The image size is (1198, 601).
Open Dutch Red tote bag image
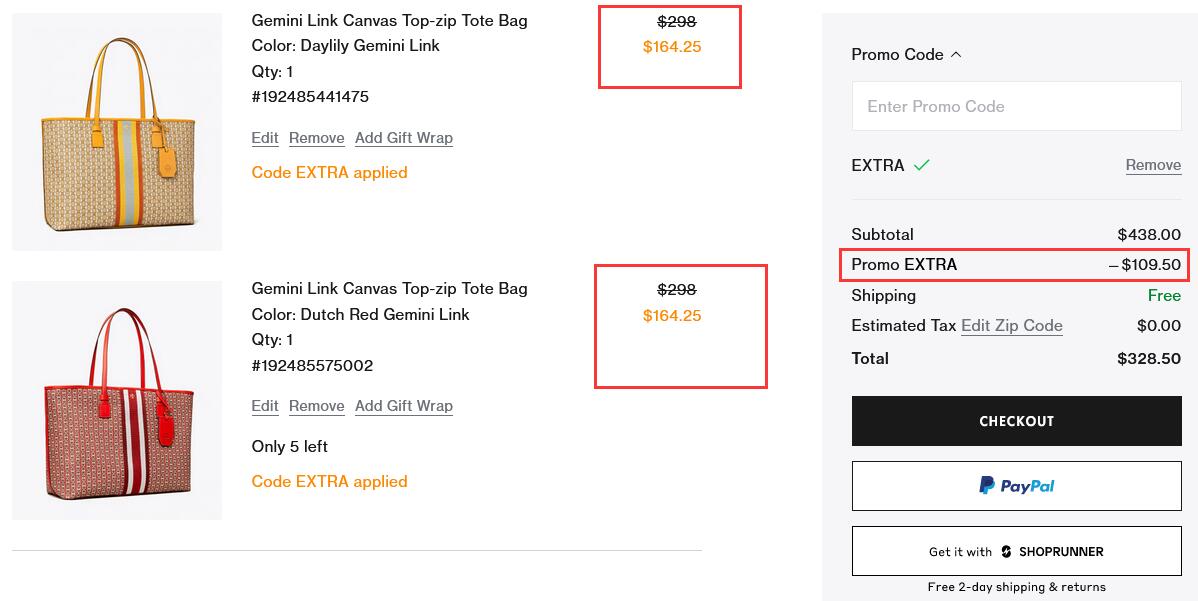(x=117, y=400)
